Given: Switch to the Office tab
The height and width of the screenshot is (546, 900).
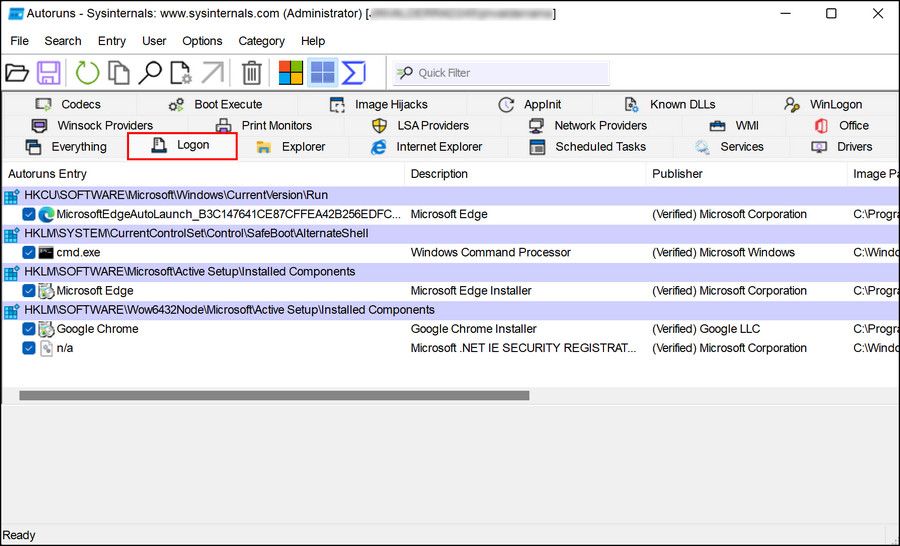Looking at the screenshot, I should [x=841, y=126].
